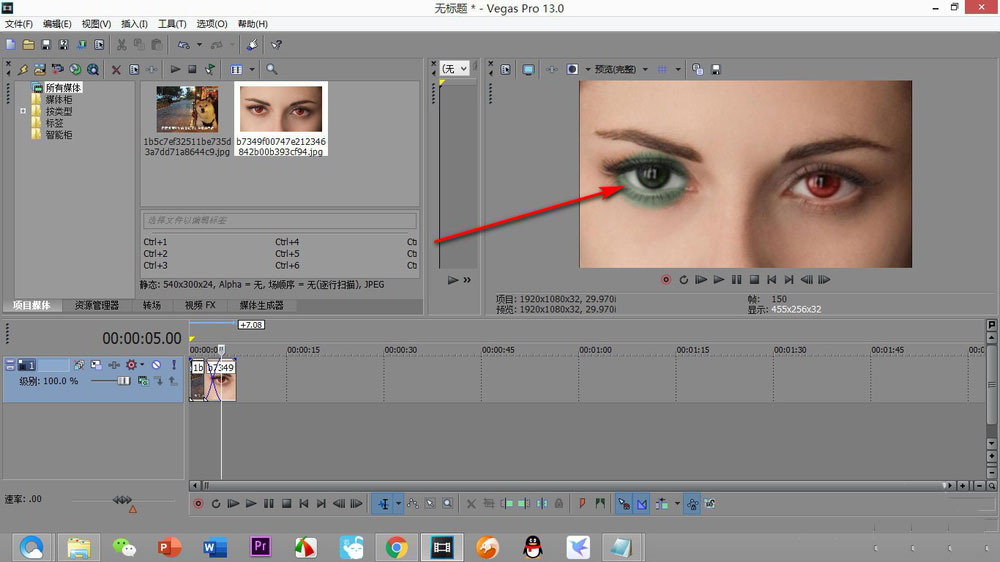Image resolution: width=1000 pixels, height=562 pixels.
Task: Choose the zoom edit tool in timeline toolbar
Action: click(448, 504)
